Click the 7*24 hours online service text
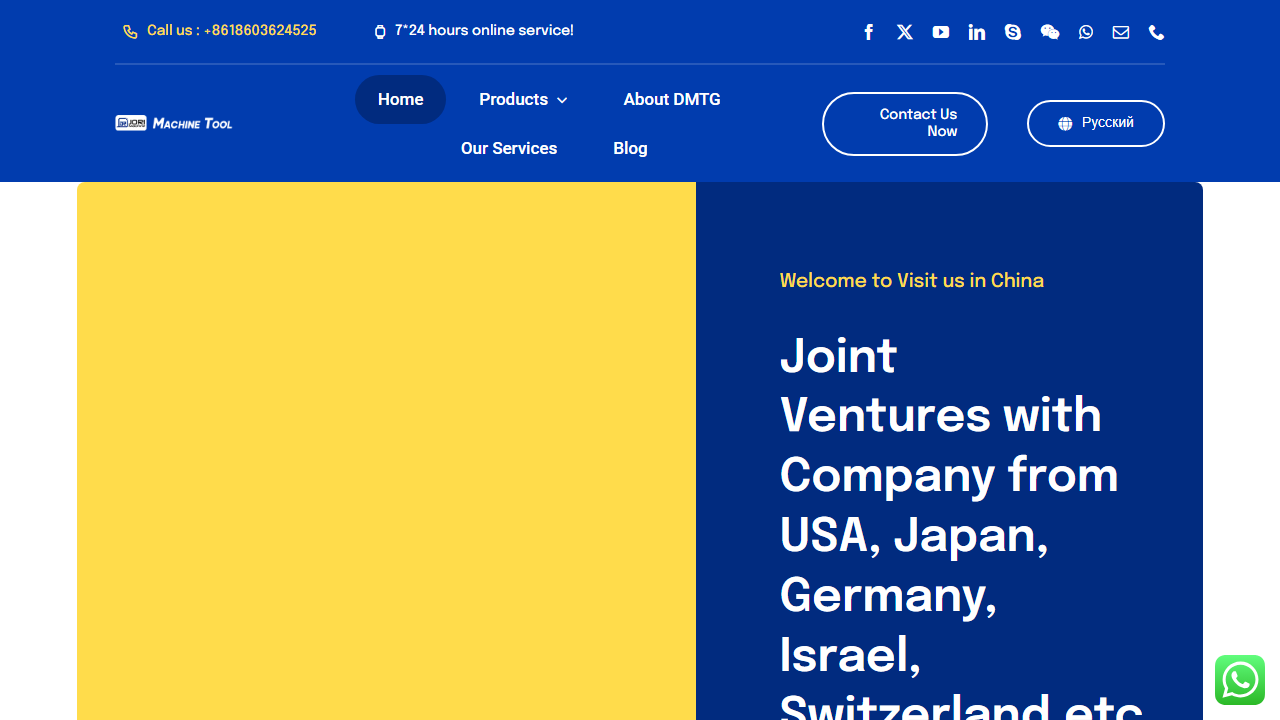Image resolution: width=1280 pixels, height=720 pixels. click(484, 31)
